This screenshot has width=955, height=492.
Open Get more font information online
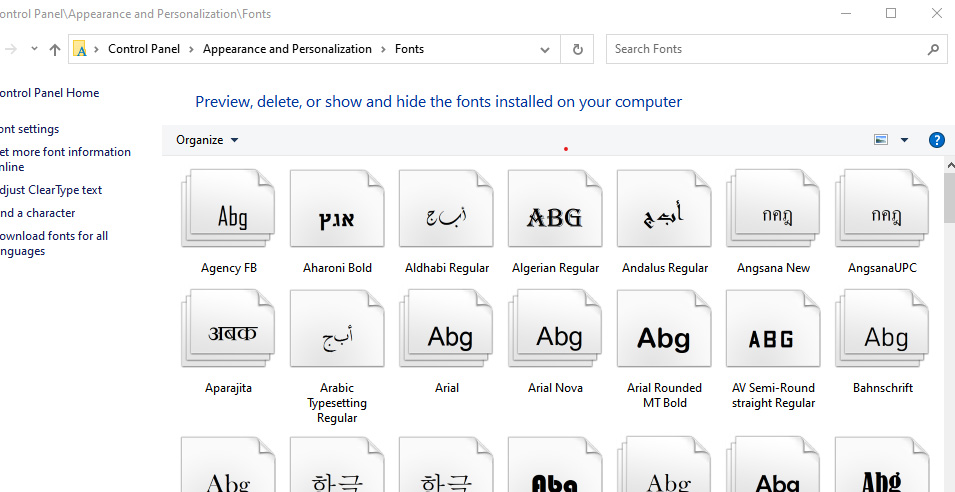[x=65, y=159]
